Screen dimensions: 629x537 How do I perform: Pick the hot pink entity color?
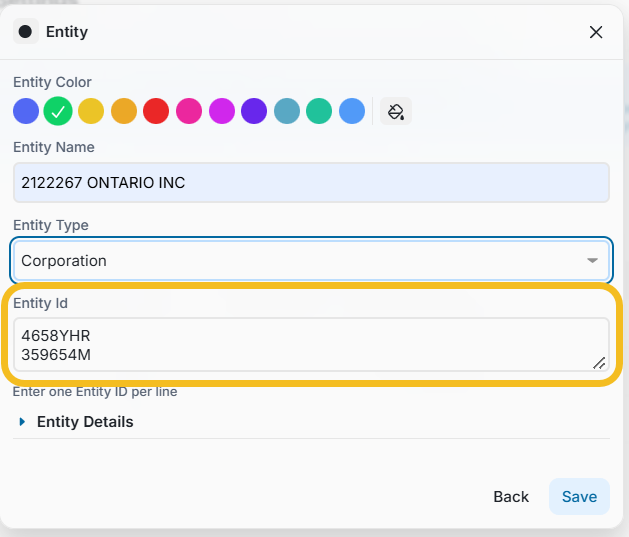189,111
